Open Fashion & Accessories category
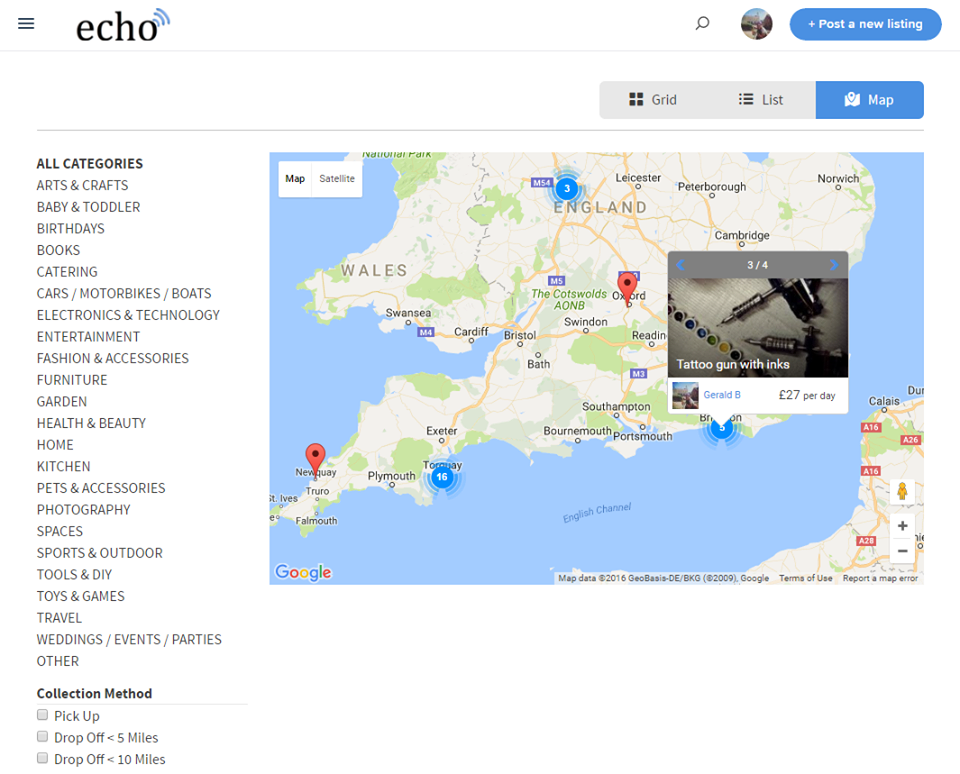This screenshot has width=960, height=774. coord(113,358)
